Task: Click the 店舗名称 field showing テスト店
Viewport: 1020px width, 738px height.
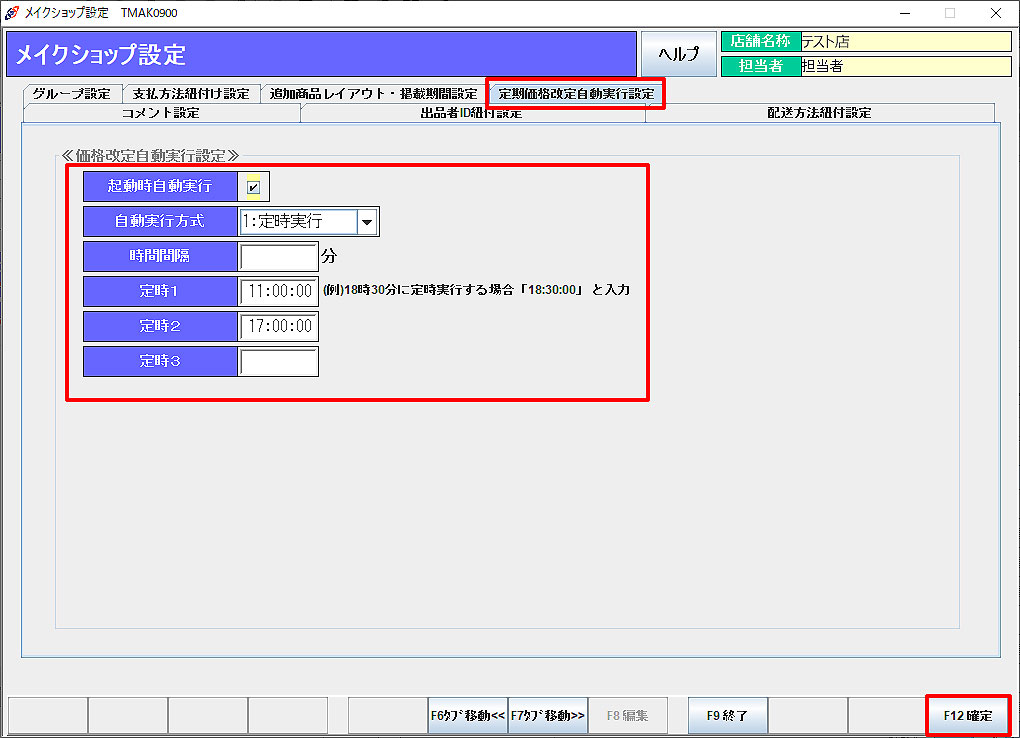Action: tap(905, 41)
